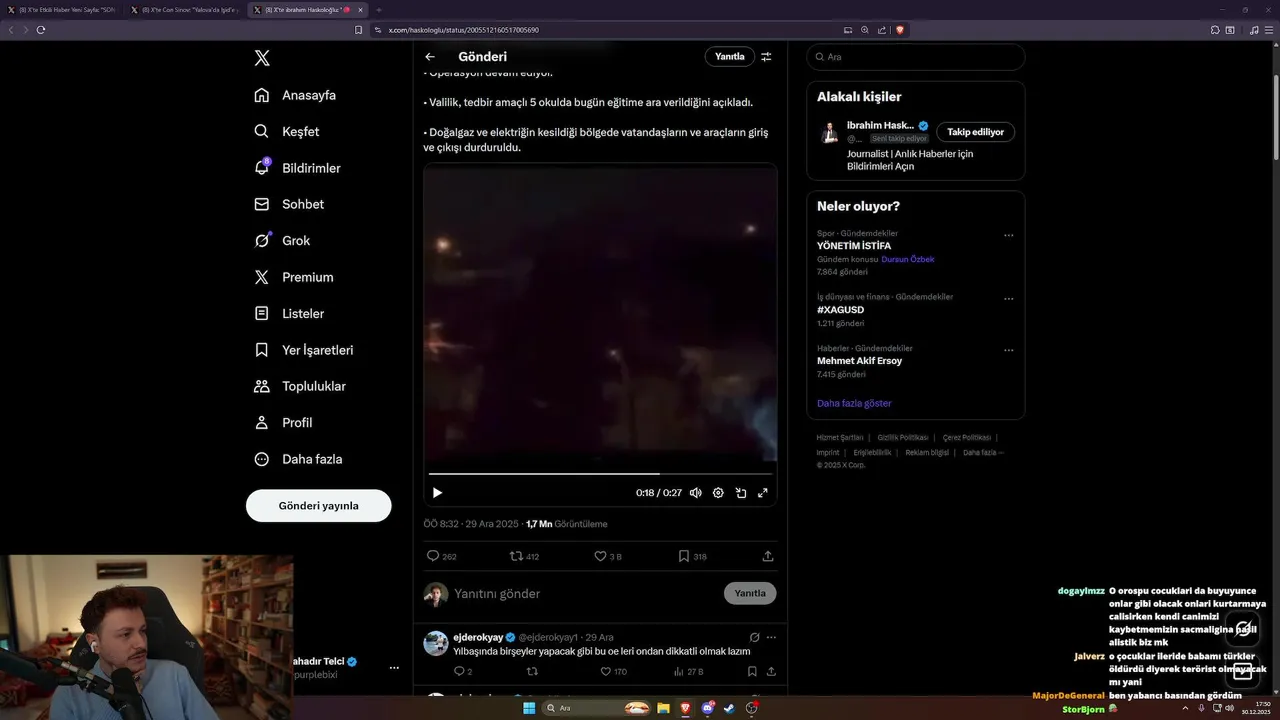Viewport: 1280px width, 720px height.
Task: View analytics of ejderokyay's reply 27 B
Action: (688, 672)
